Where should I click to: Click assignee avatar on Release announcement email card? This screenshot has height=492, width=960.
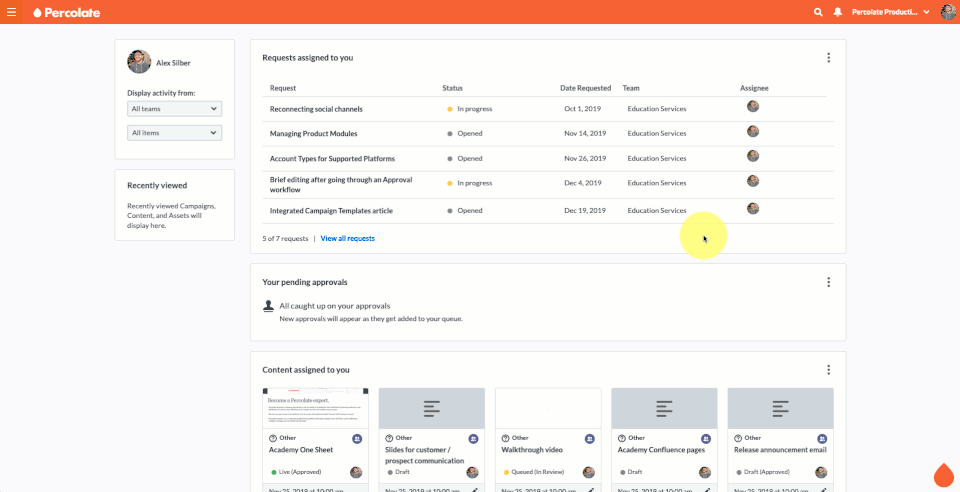click(821, 472)
